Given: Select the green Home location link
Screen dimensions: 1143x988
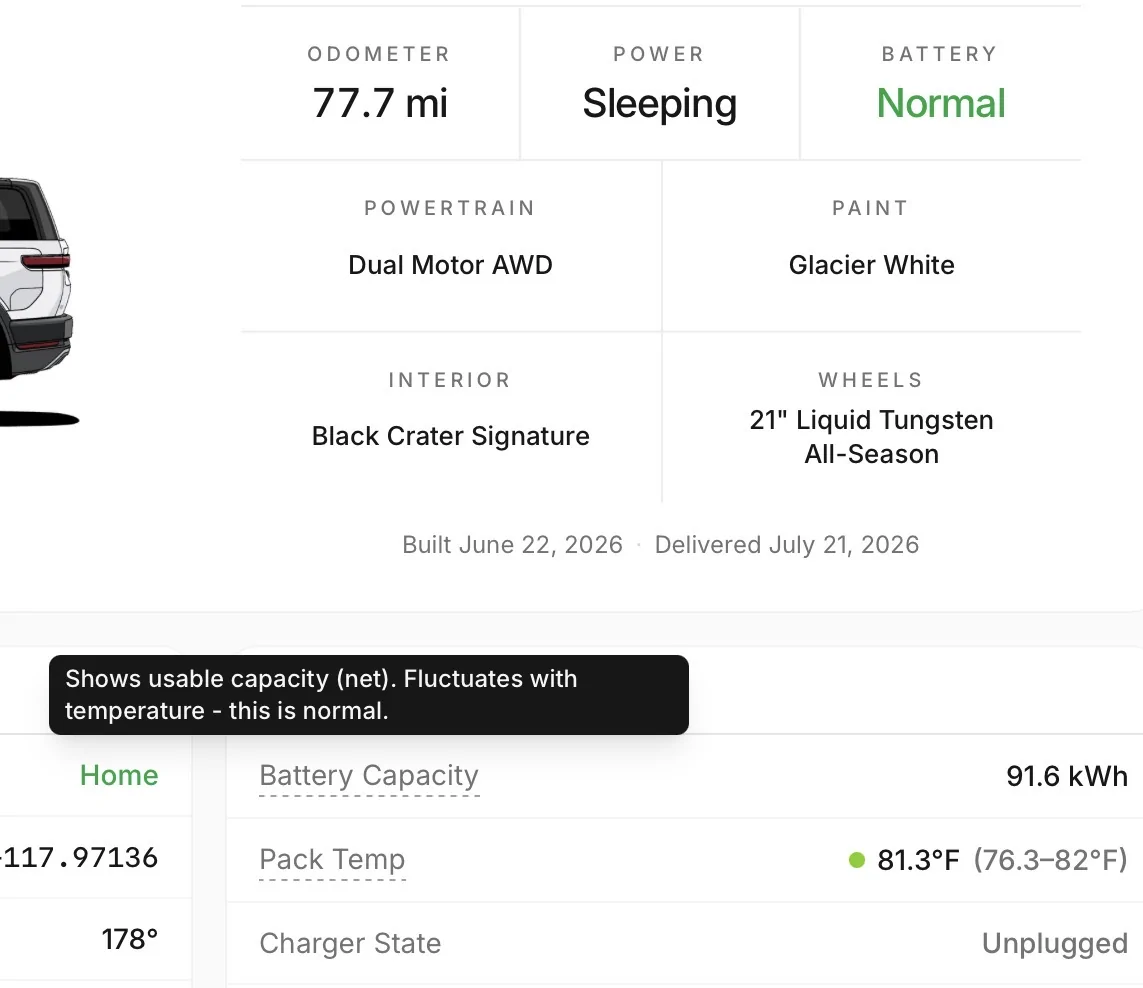Looking at the screenshot, I should (119, 775).
